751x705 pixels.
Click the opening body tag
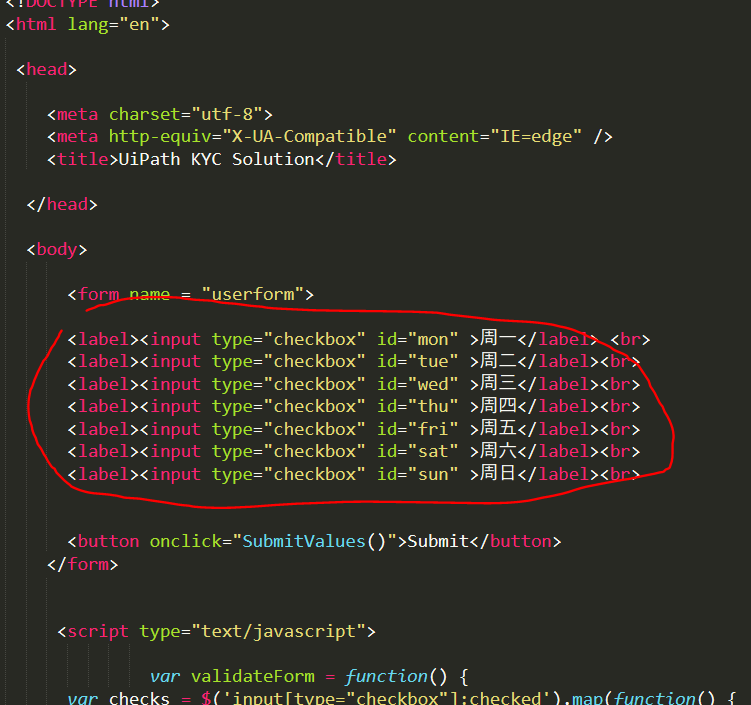pyautogui.click(x=57, y=250)
